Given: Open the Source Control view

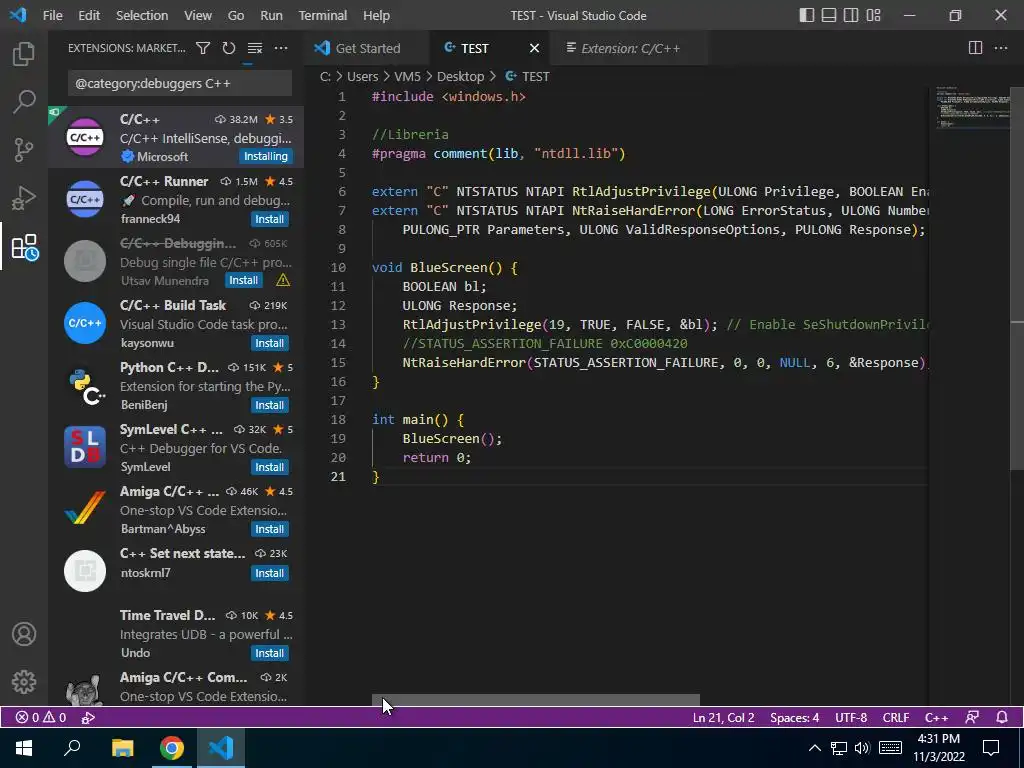Looking at the screenshot, I should (x=24, y=150).
